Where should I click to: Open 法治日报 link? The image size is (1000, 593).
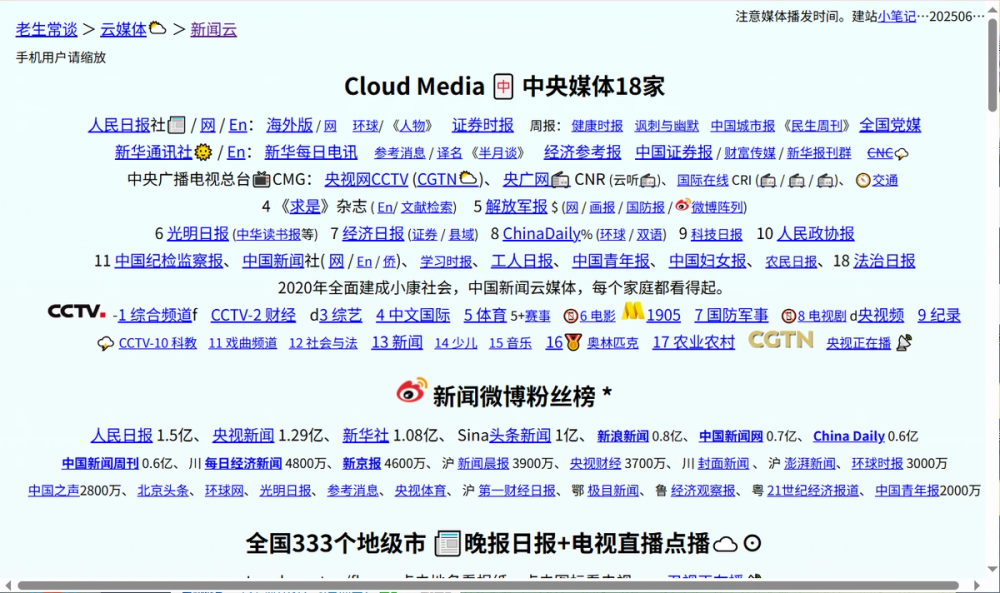click(x=884, y=261)
